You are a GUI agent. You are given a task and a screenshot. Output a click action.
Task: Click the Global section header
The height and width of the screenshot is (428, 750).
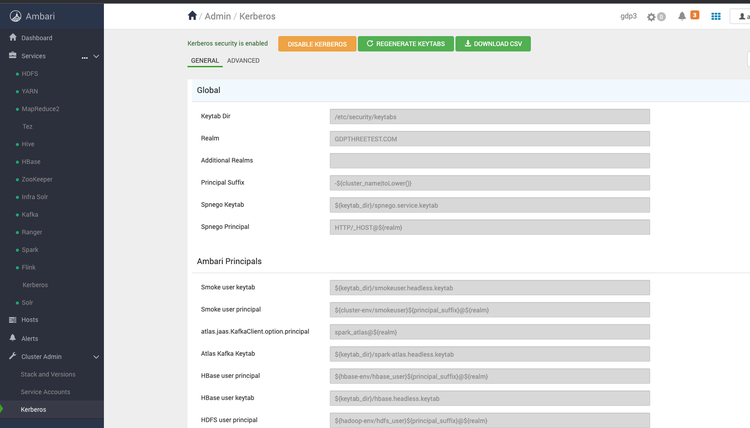pos(471,90)
